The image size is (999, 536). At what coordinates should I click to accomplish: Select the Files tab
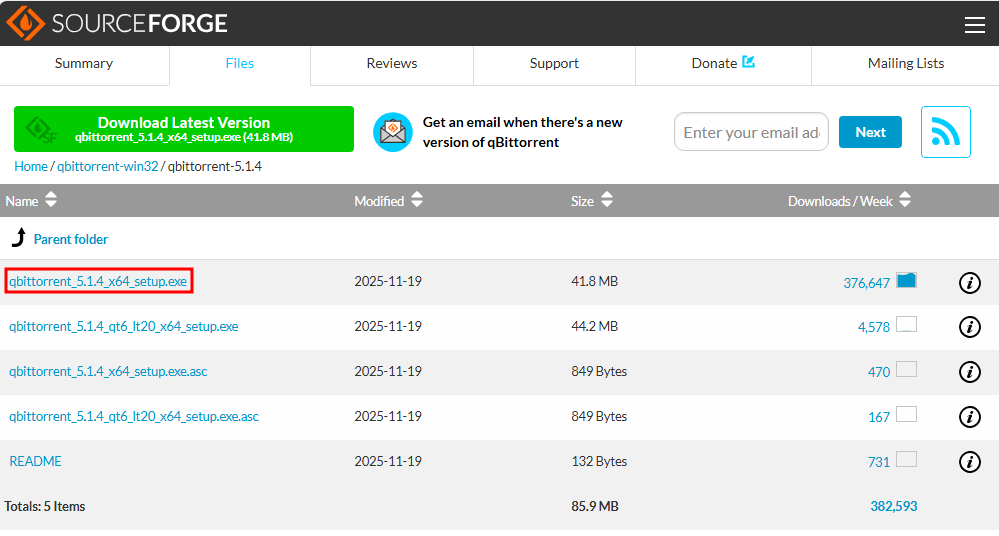coord(240,64)
